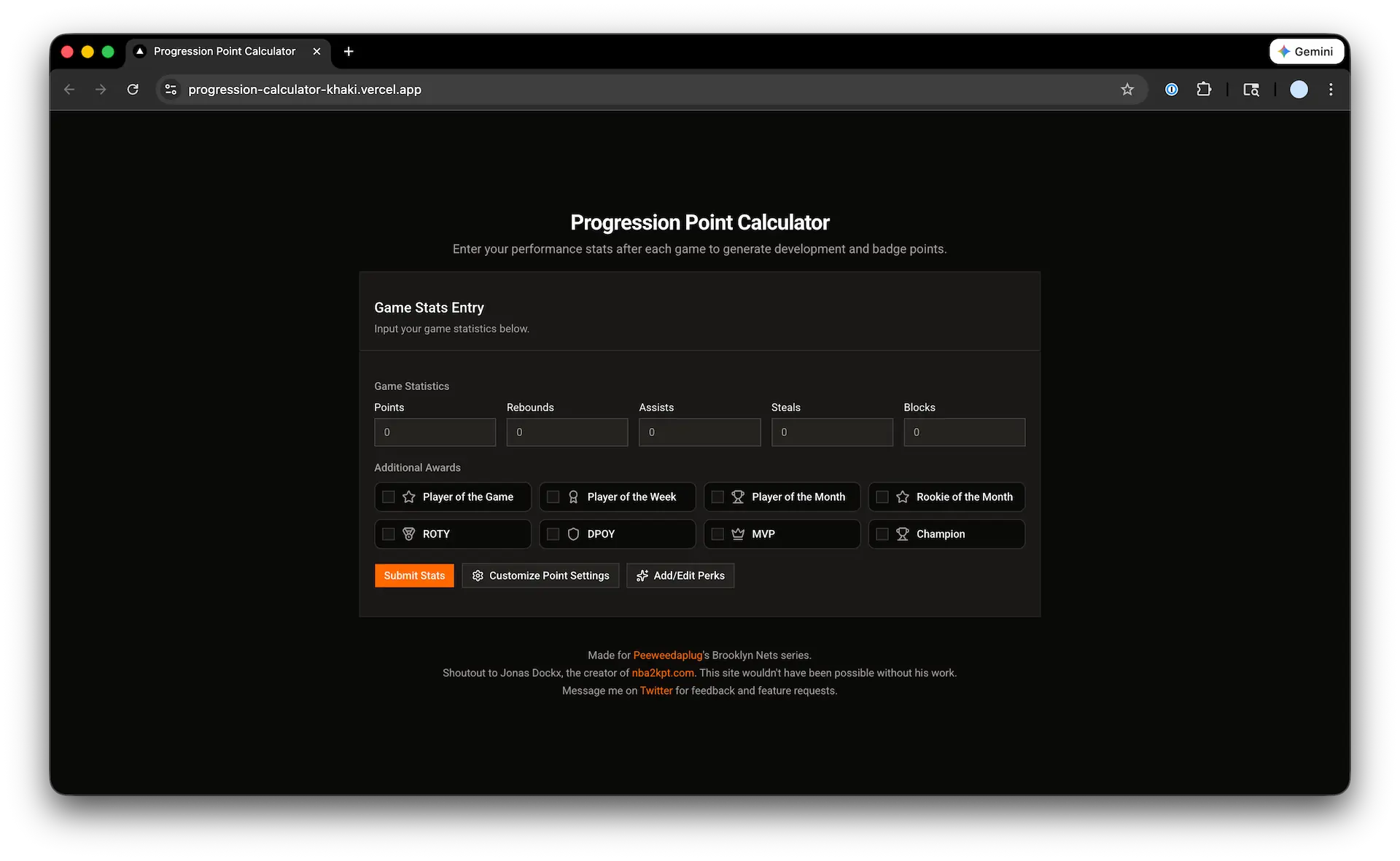
Task: Select the Player of the Game star icon
Action: coord(408,496)
